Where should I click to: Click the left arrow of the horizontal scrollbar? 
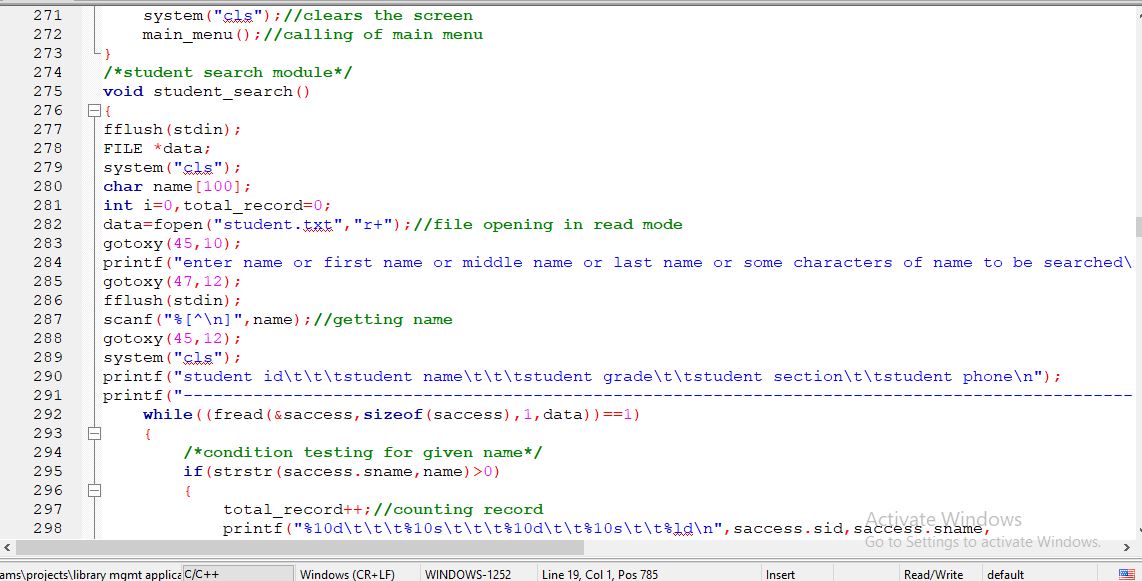(7, 547)
